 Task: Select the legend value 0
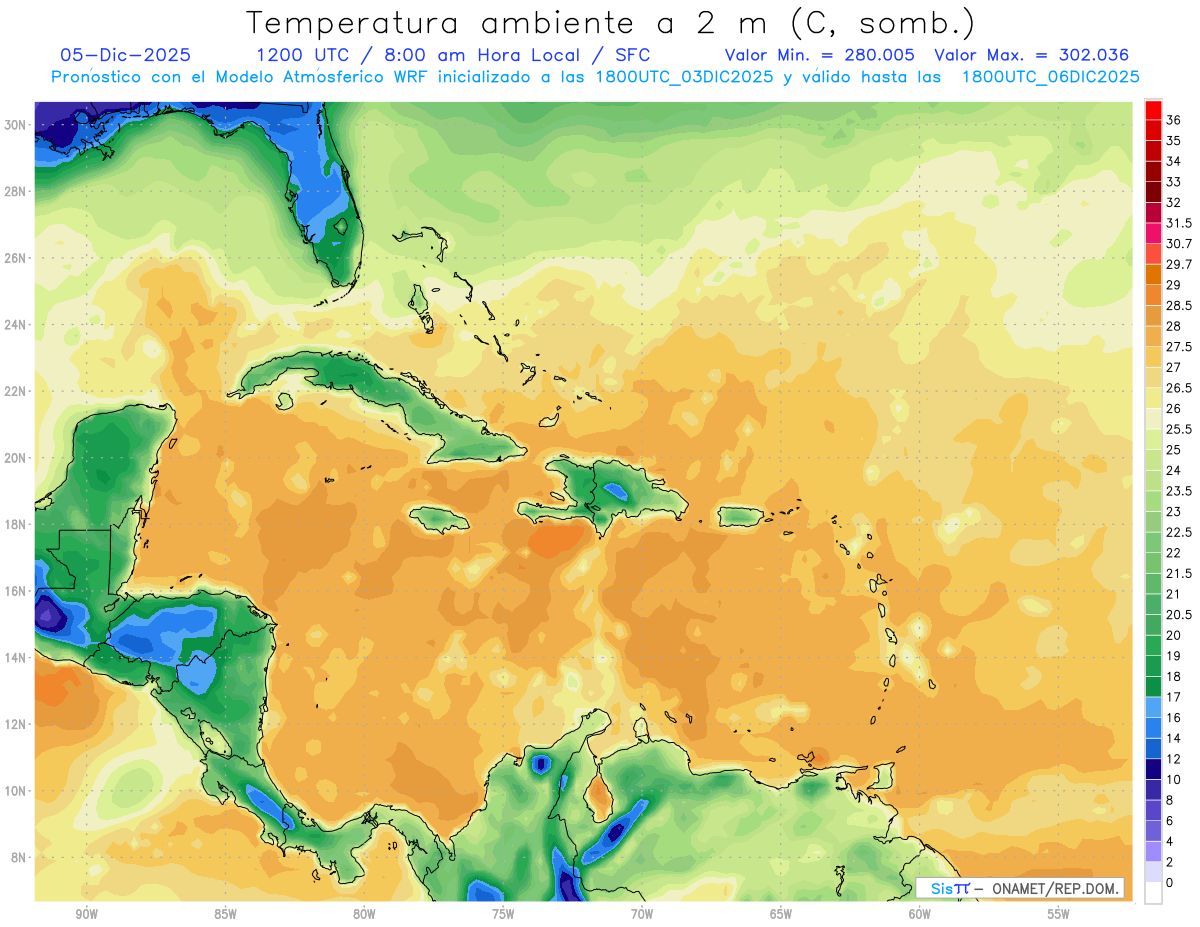[1170, 882]
